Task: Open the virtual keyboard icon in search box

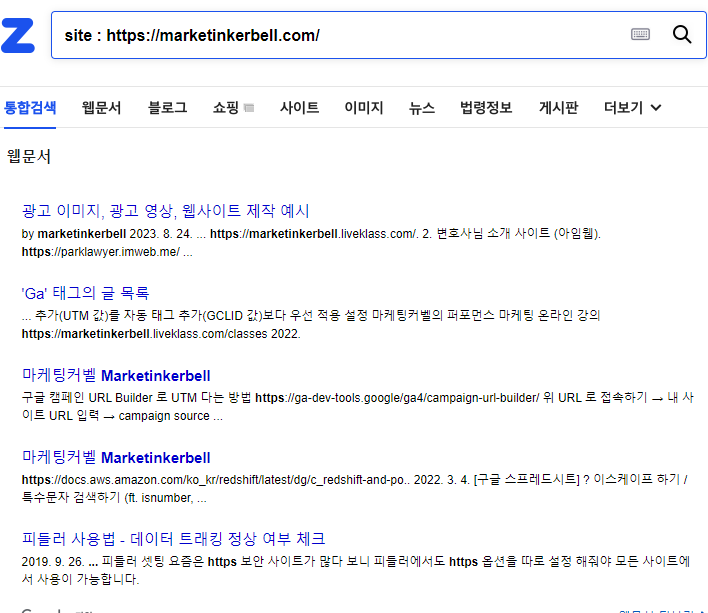Action: [x=640, y=34]
